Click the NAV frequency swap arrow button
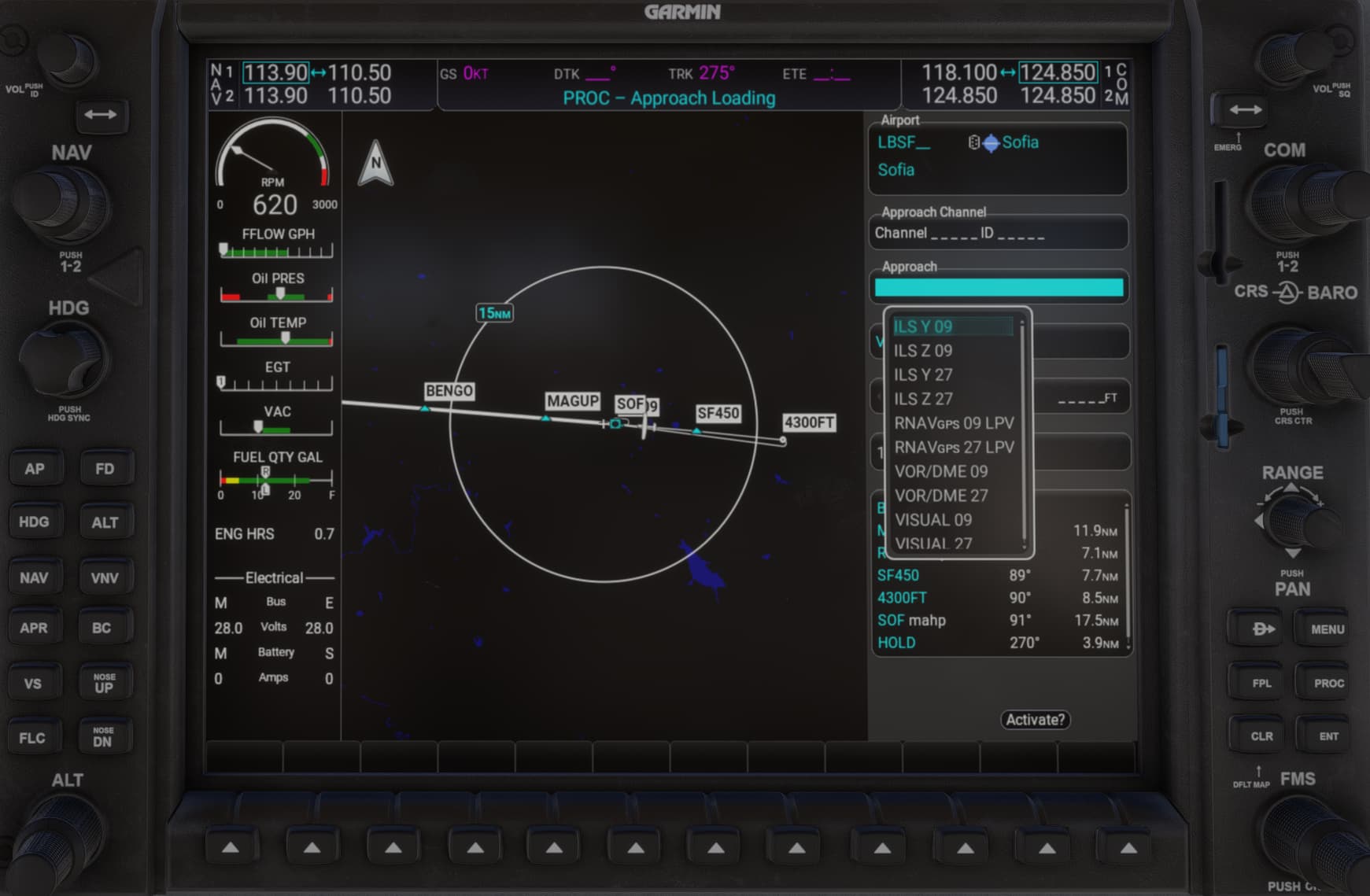This screenshot has width=1370, height=896. [100, 115]
